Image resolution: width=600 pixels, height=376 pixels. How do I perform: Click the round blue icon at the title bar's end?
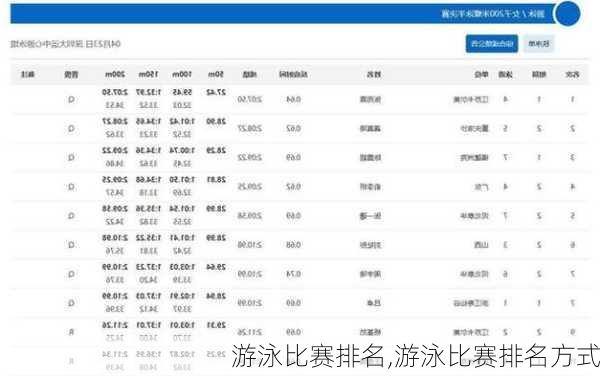pyautogui.click(x=567, y=14)
